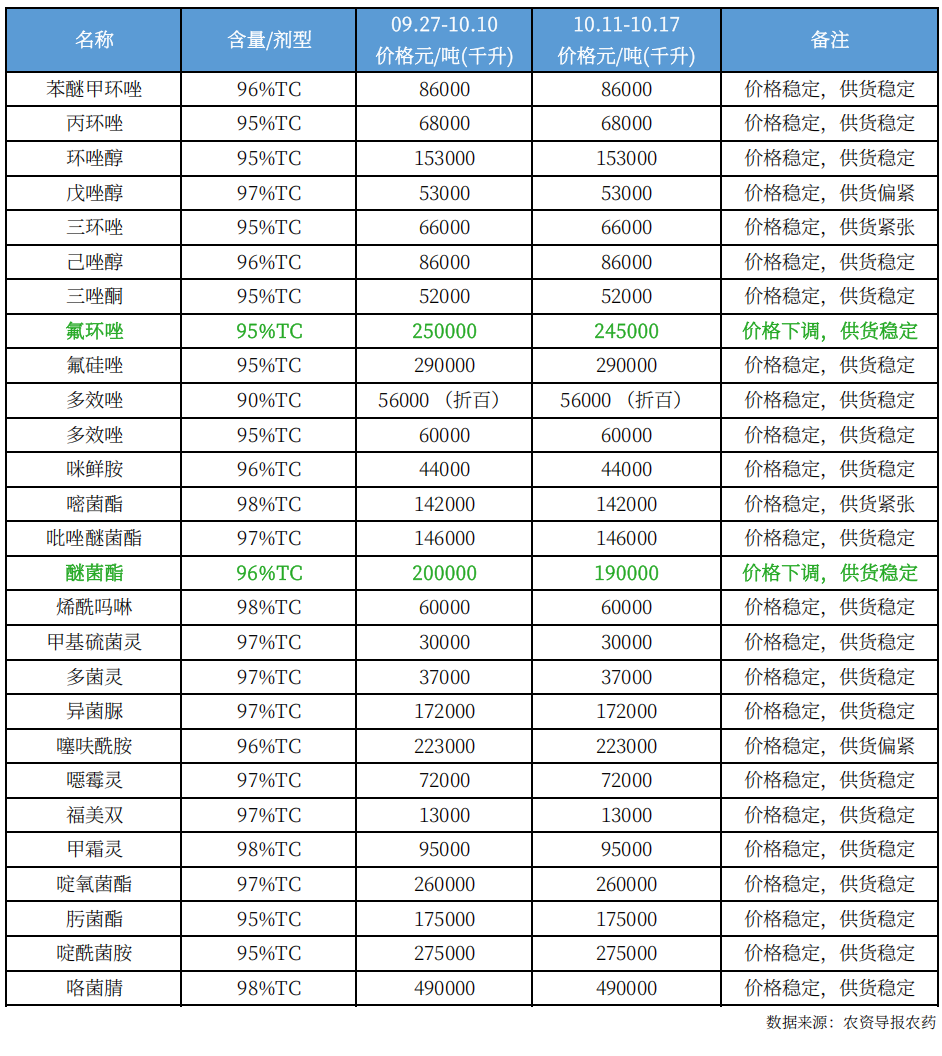Select the 氟硅唑 name cell
Viewport: 942px width, 1056px height.
[x=94, y=365]
